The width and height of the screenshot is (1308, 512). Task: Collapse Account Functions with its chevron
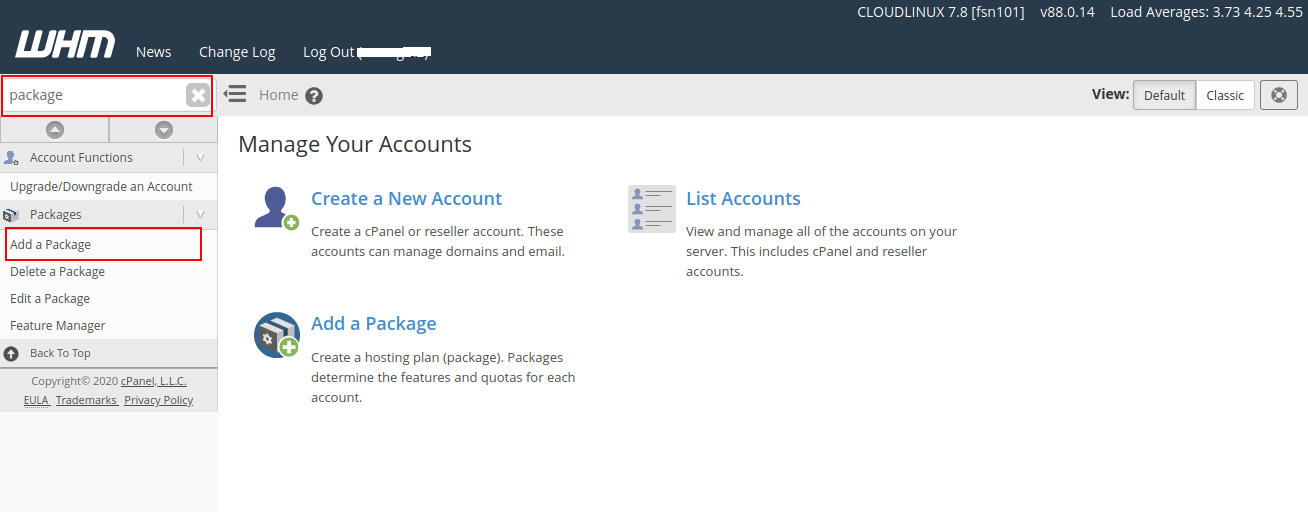pos(200,157)
